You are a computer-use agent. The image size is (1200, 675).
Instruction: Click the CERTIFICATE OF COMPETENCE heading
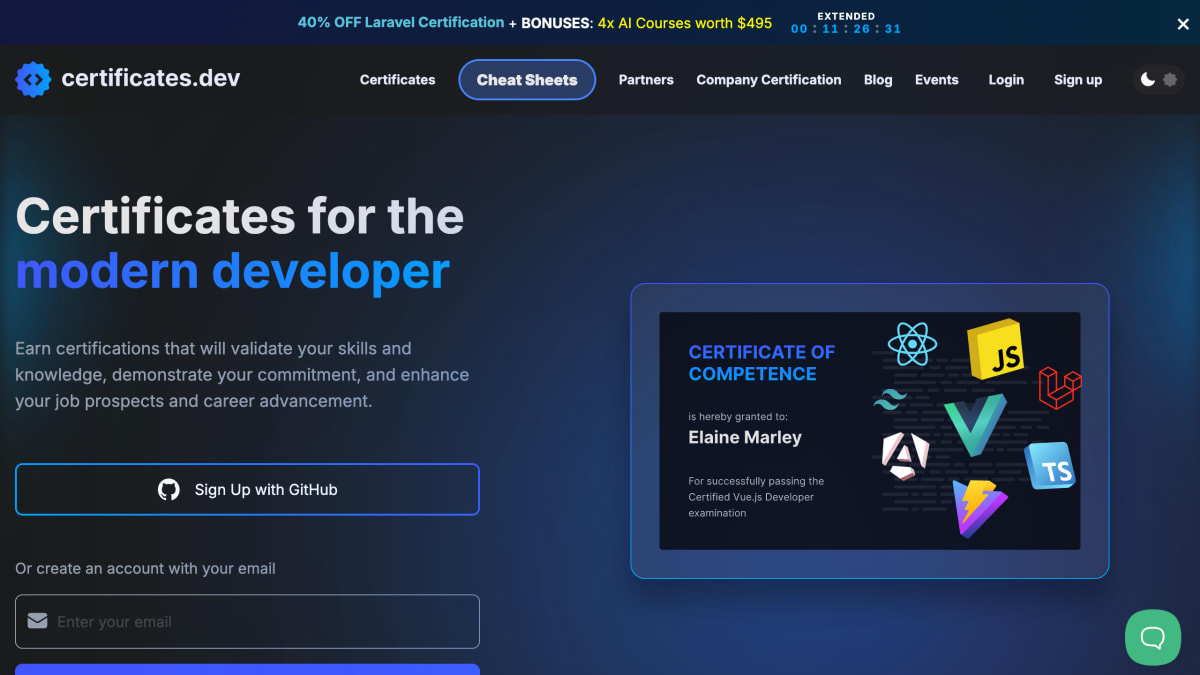point(762,363)
